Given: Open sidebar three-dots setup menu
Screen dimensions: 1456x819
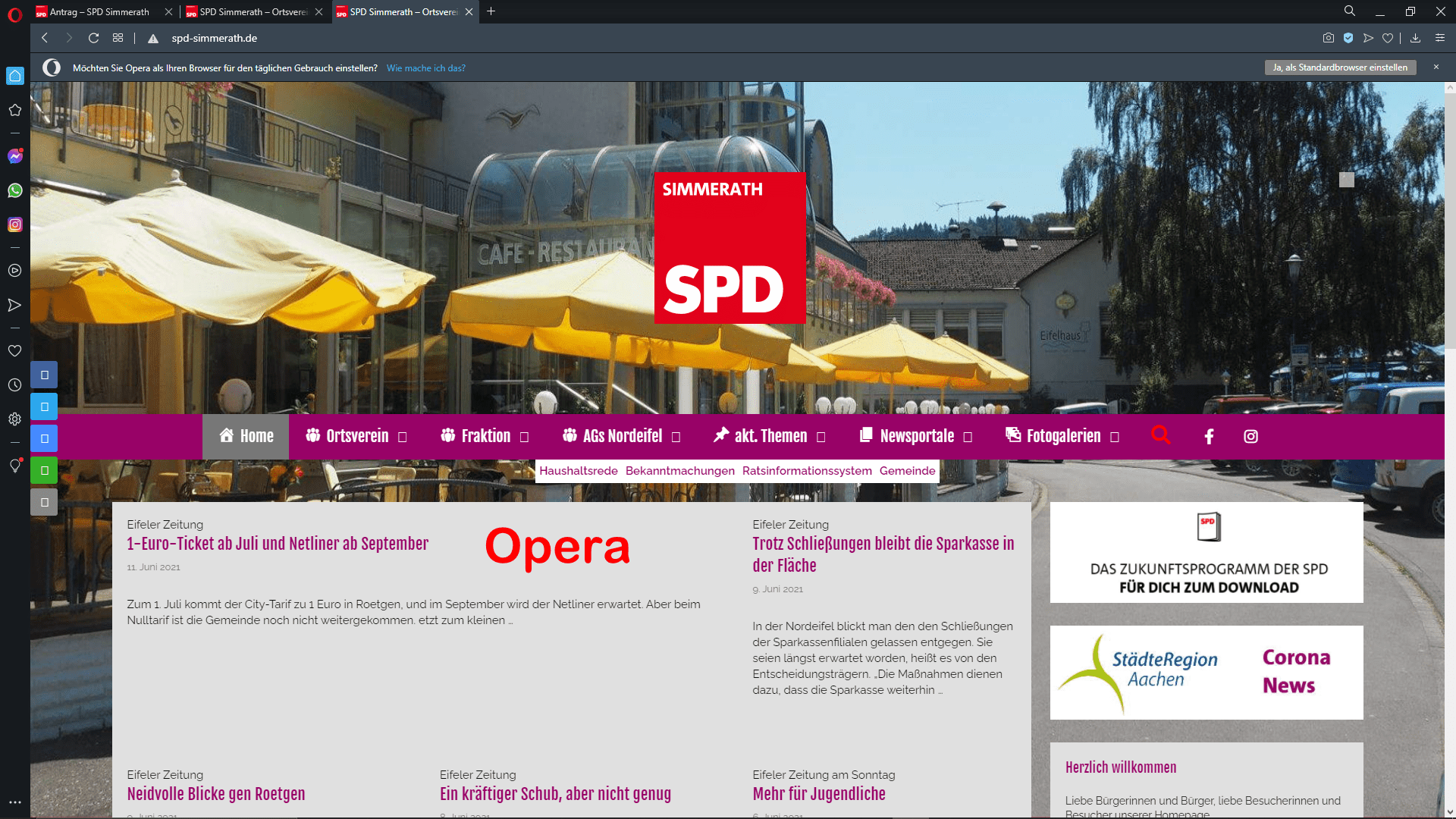Looking at the screenshot, I should [14, 802].
